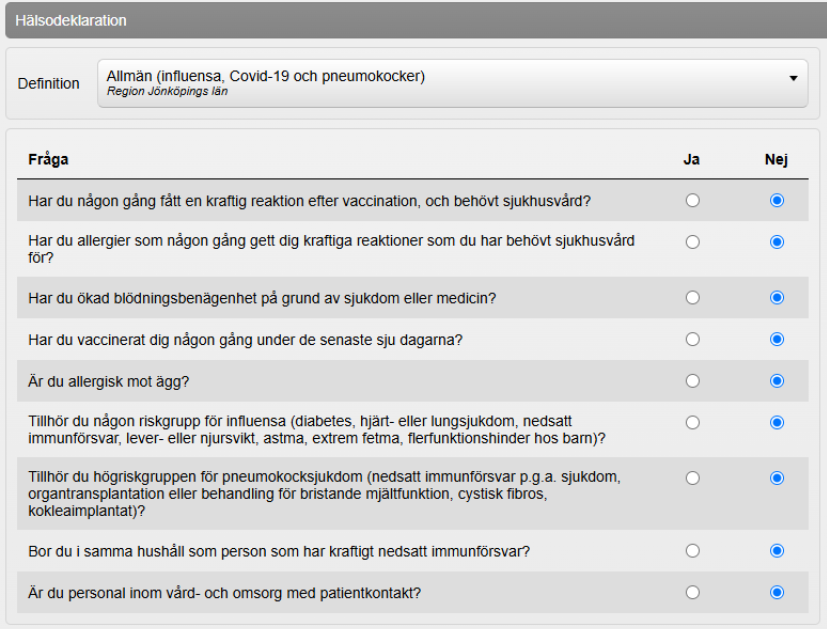Choose Nej for egg allergy question
The width and height of the screenshot is (827, 630).
coord(777,381)
